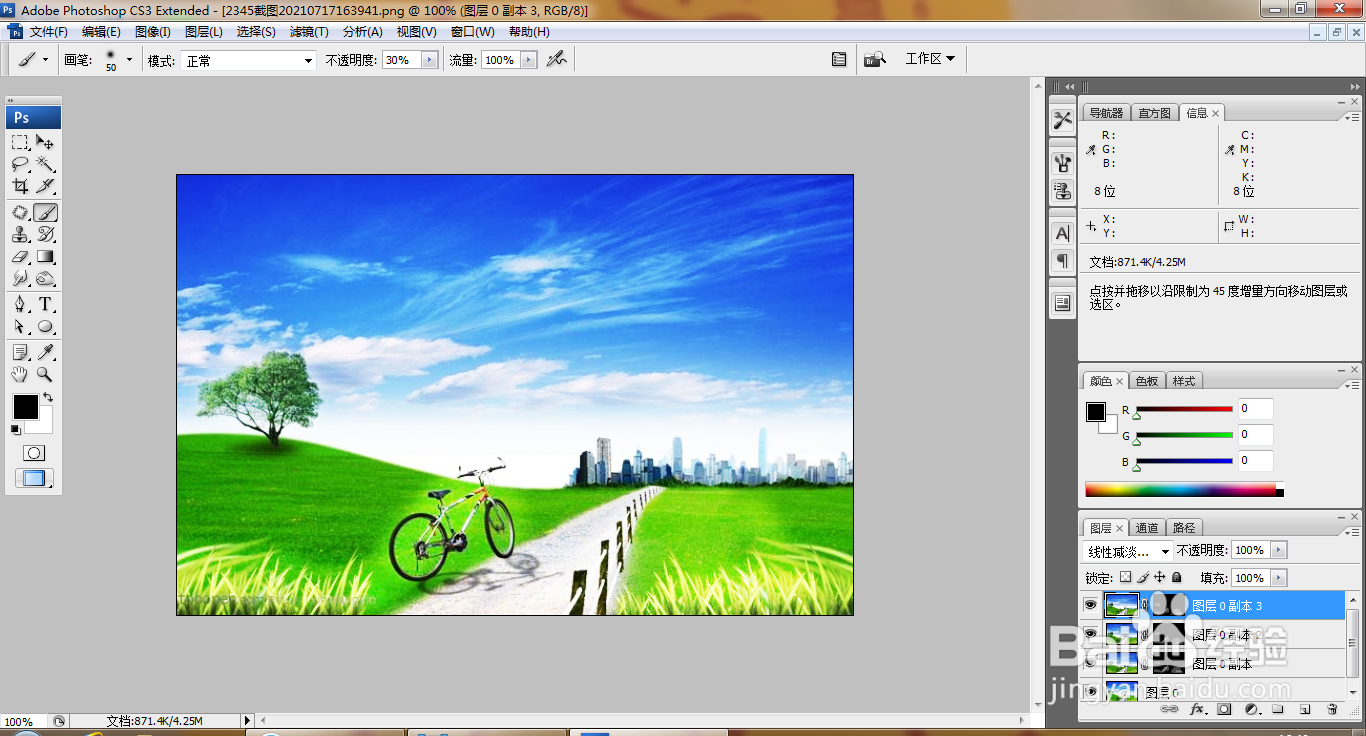The height and width of the screenshot is (736, 1366).
Task: Select the Rectangular Marquee tool
Action: click(21, 142)
